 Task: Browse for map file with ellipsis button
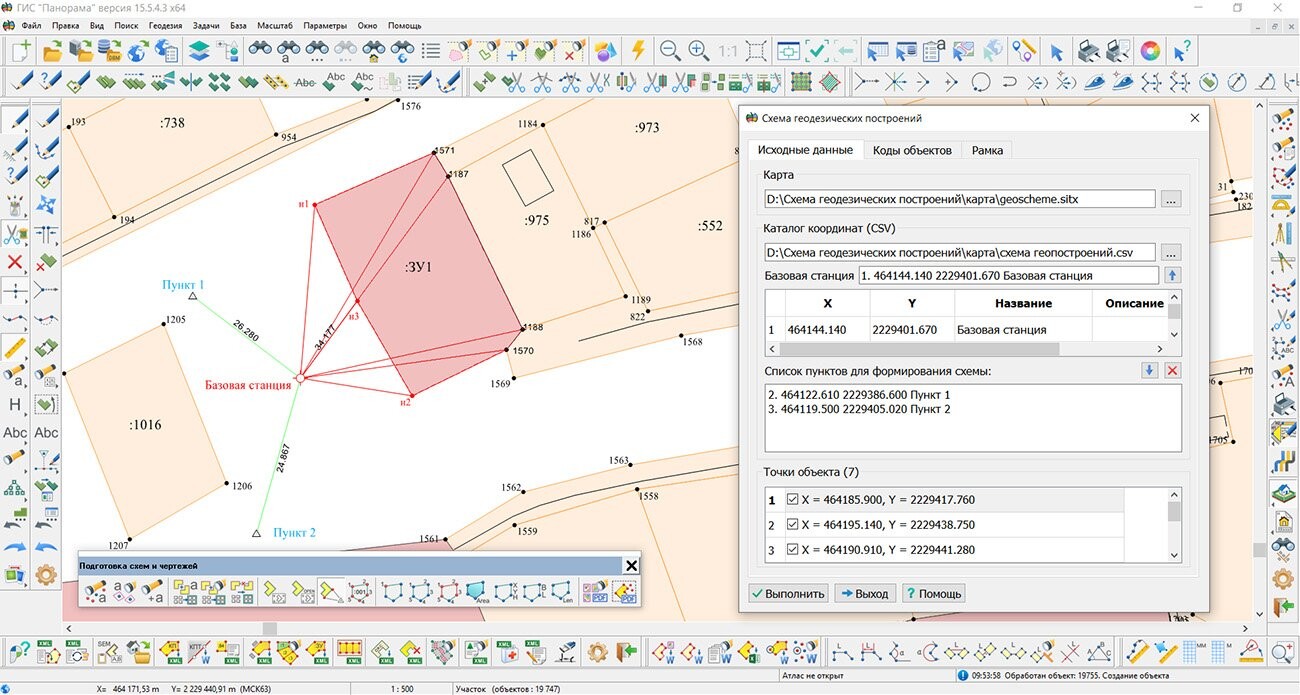point(1171,199)
